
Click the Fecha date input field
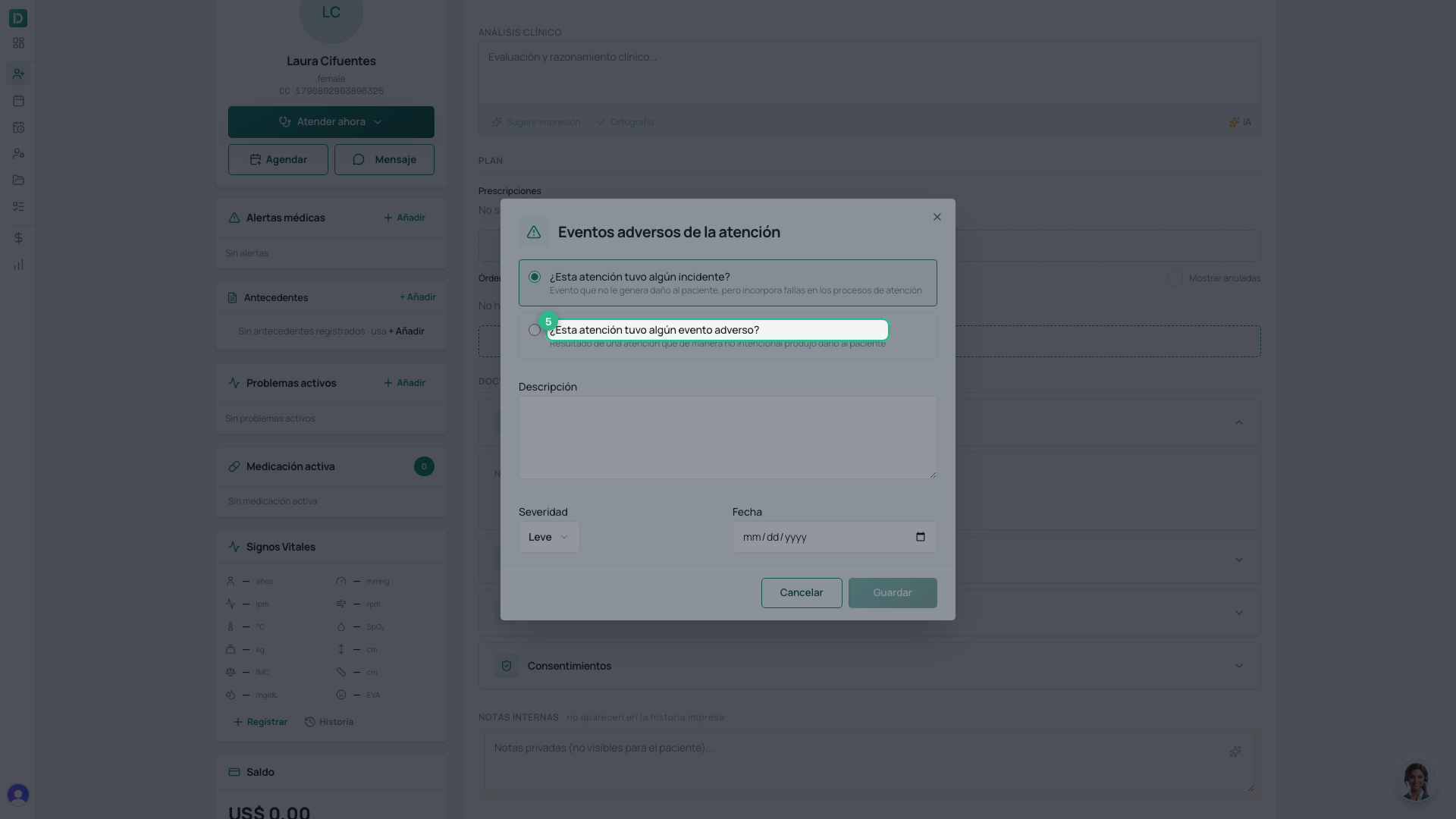(834, 537)
